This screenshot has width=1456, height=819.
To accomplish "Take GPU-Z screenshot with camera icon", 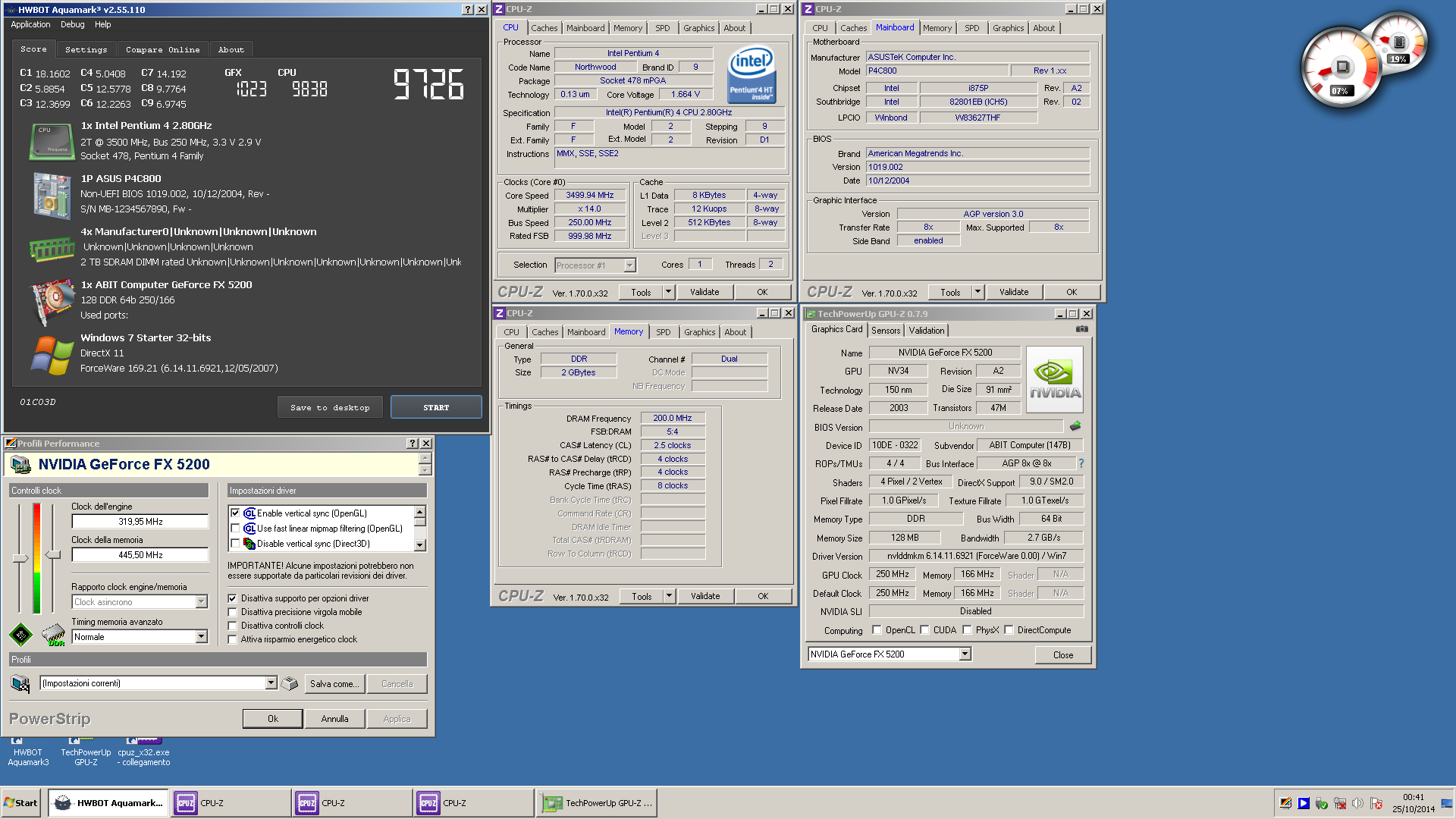I will click(1082, 329).
